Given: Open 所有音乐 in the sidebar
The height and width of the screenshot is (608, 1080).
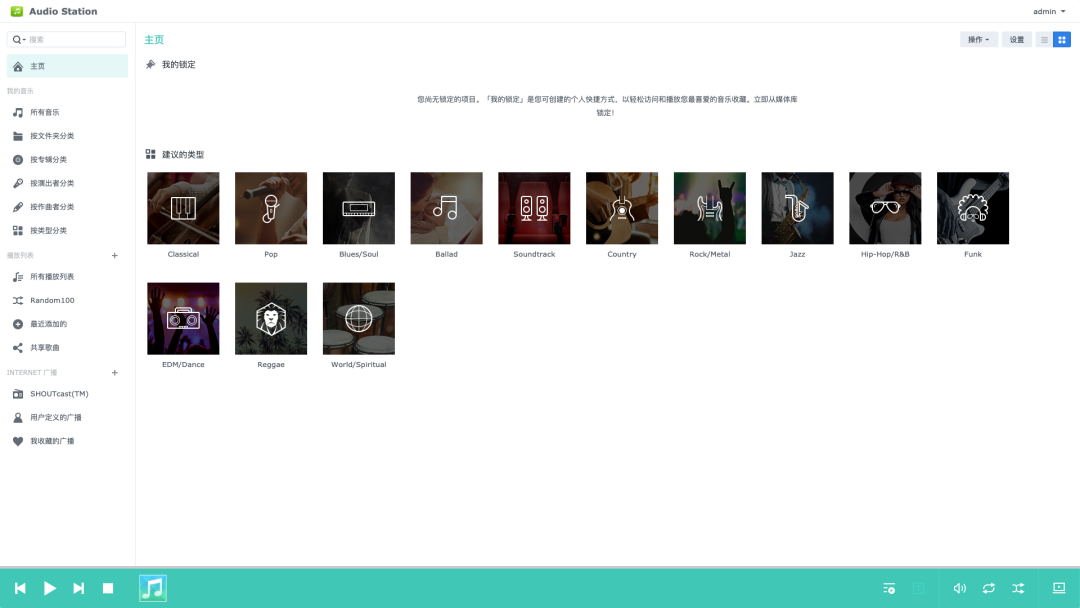Looking at the screenshot, I should click(x=44, y=113).
